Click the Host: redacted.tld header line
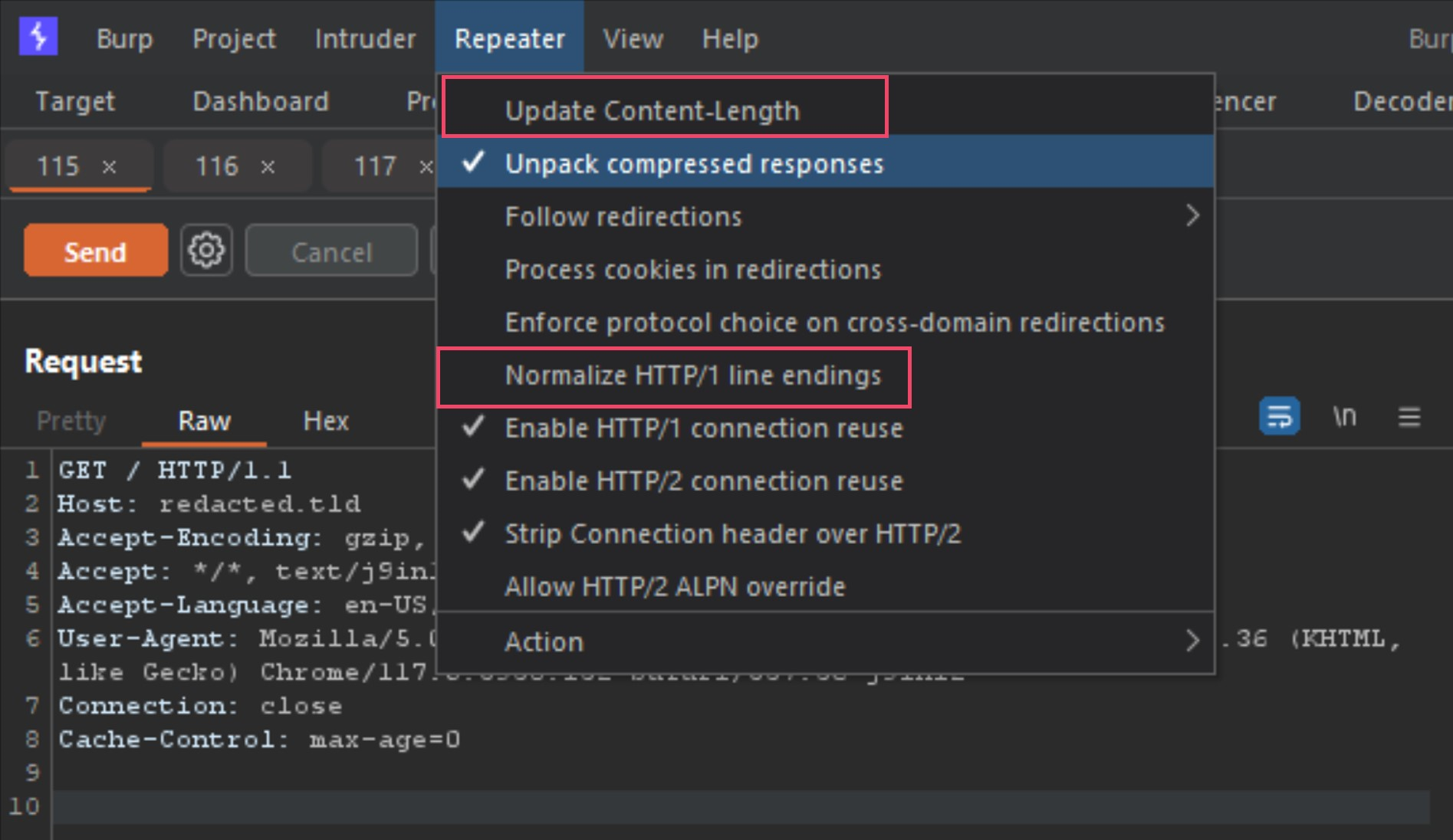 [x=209, y=504]
